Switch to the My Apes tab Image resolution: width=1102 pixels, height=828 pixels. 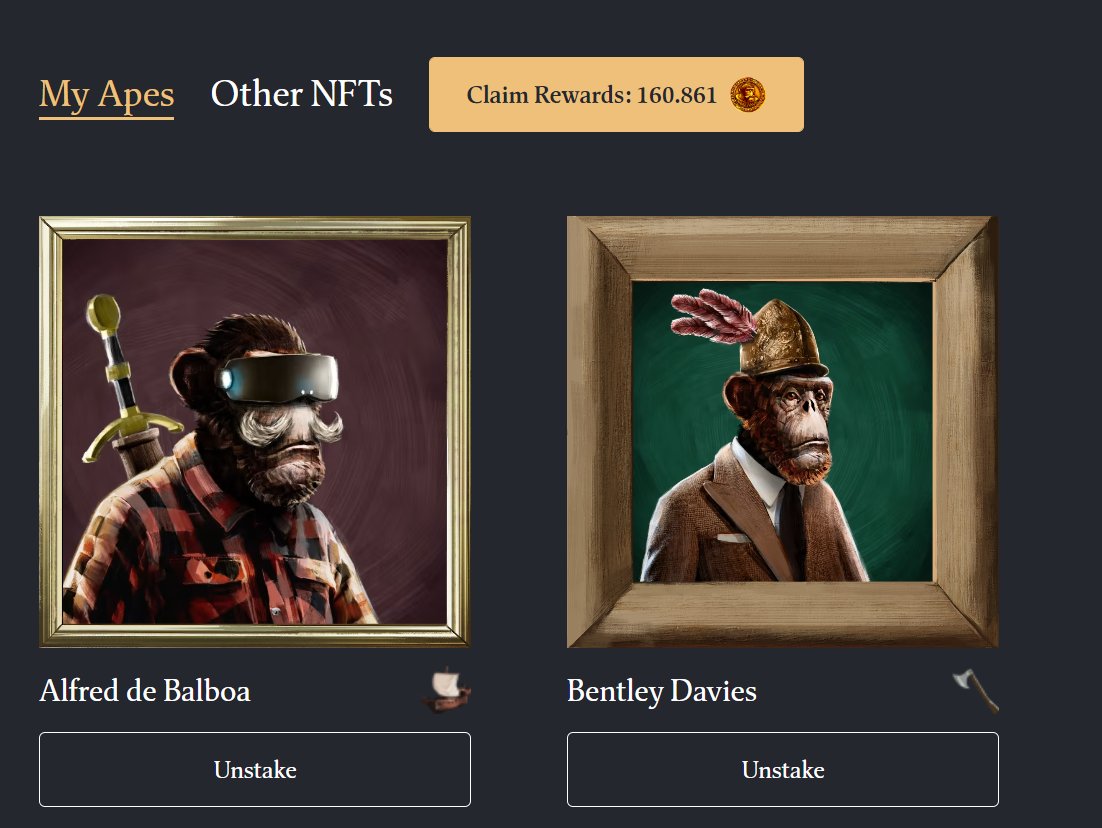coord(106,94)
